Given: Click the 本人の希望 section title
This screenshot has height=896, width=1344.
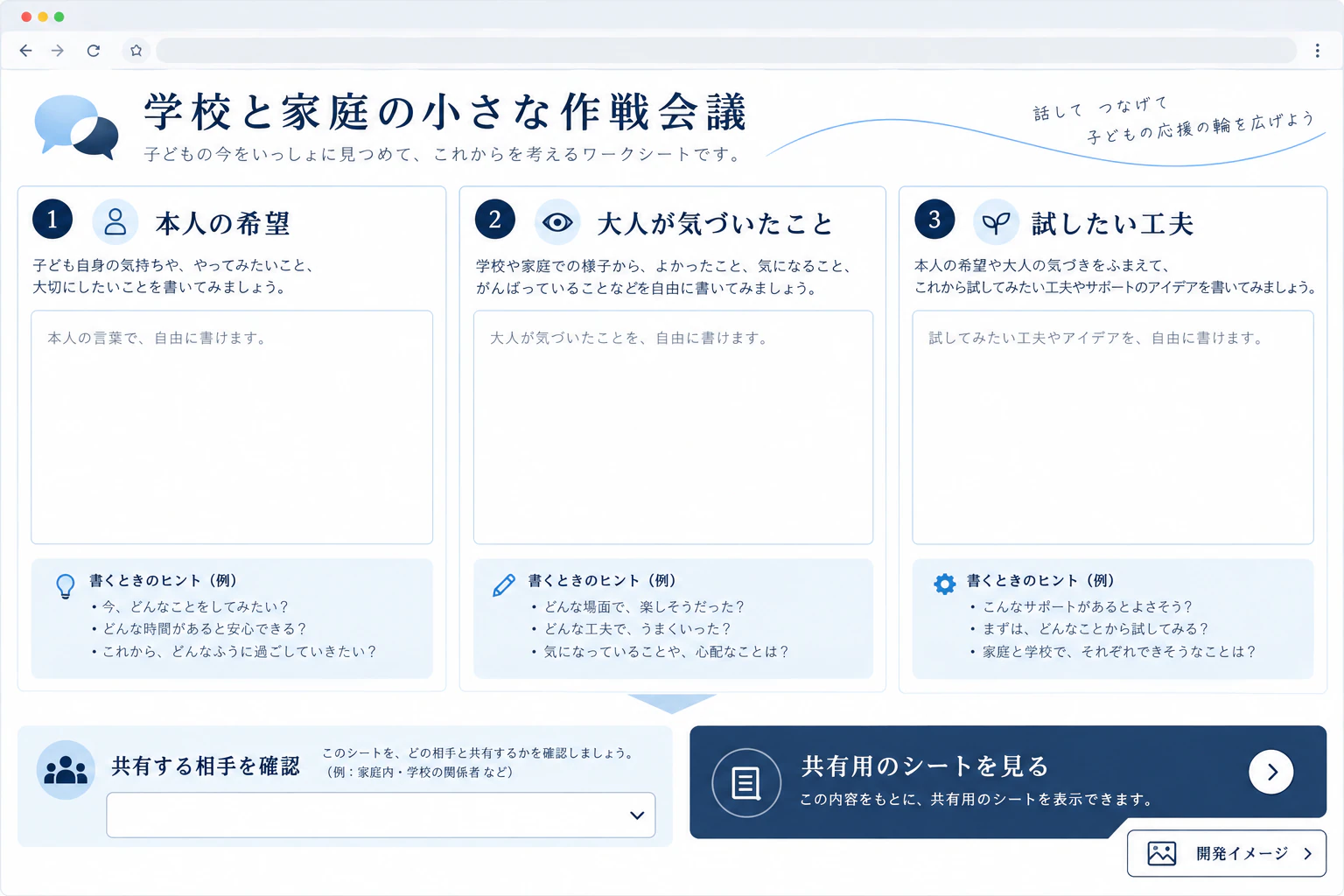Looking at the screenshot, I should click(222, 224).
